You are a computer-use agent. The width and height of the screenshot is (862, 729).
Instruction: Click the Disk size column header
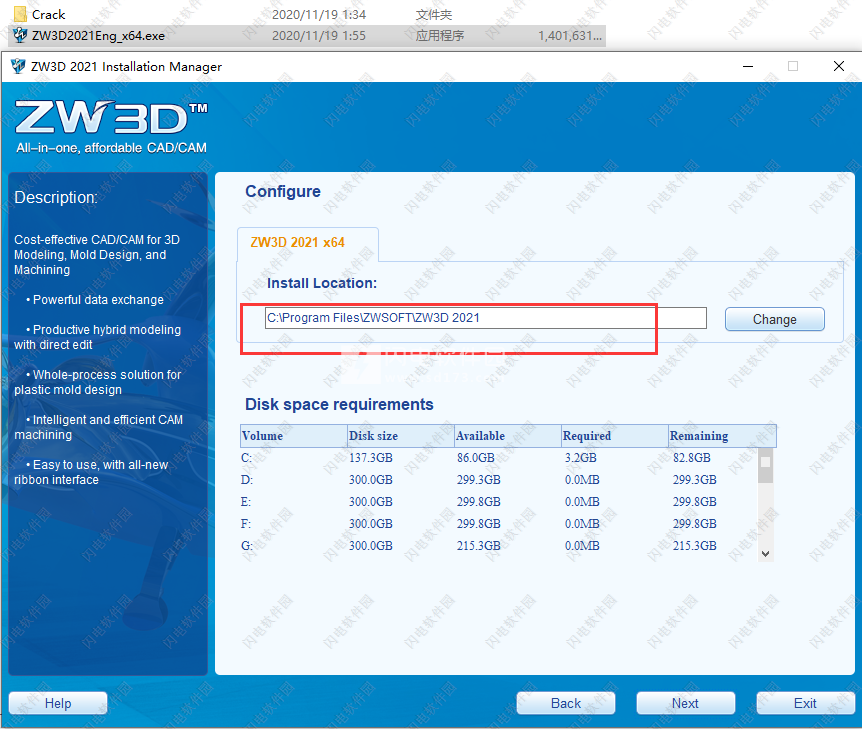401,436
